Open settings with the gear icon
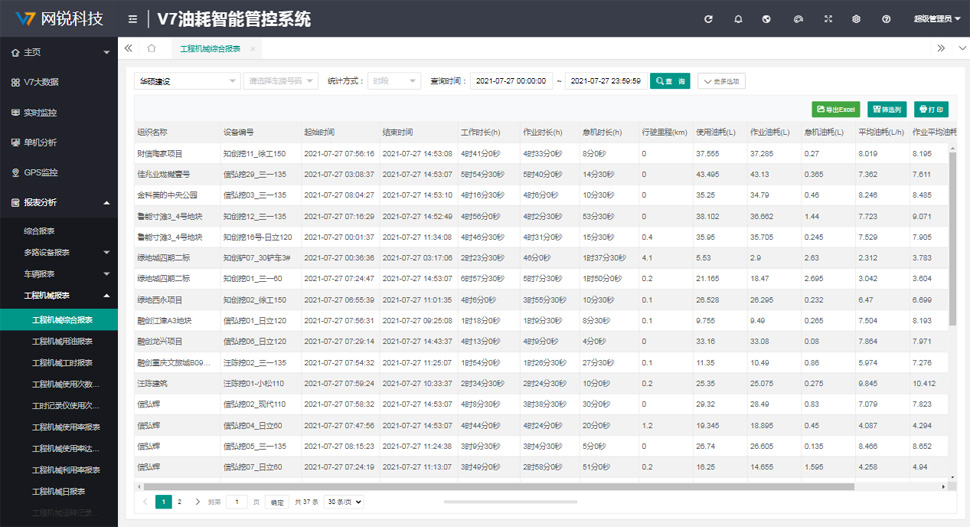Screen dimensions: 970x527 click(856, 19)
